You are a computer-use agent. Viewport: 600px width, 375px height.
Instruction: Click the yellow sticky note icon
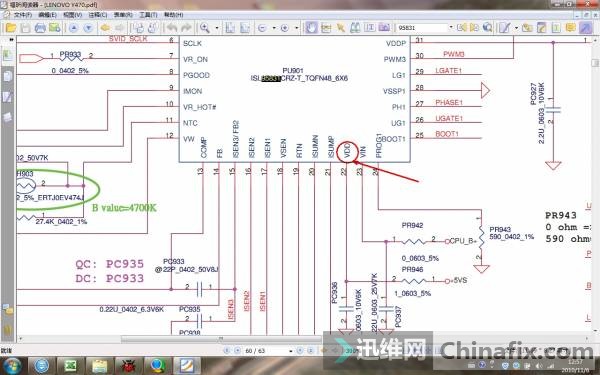[x=571, y=28]
